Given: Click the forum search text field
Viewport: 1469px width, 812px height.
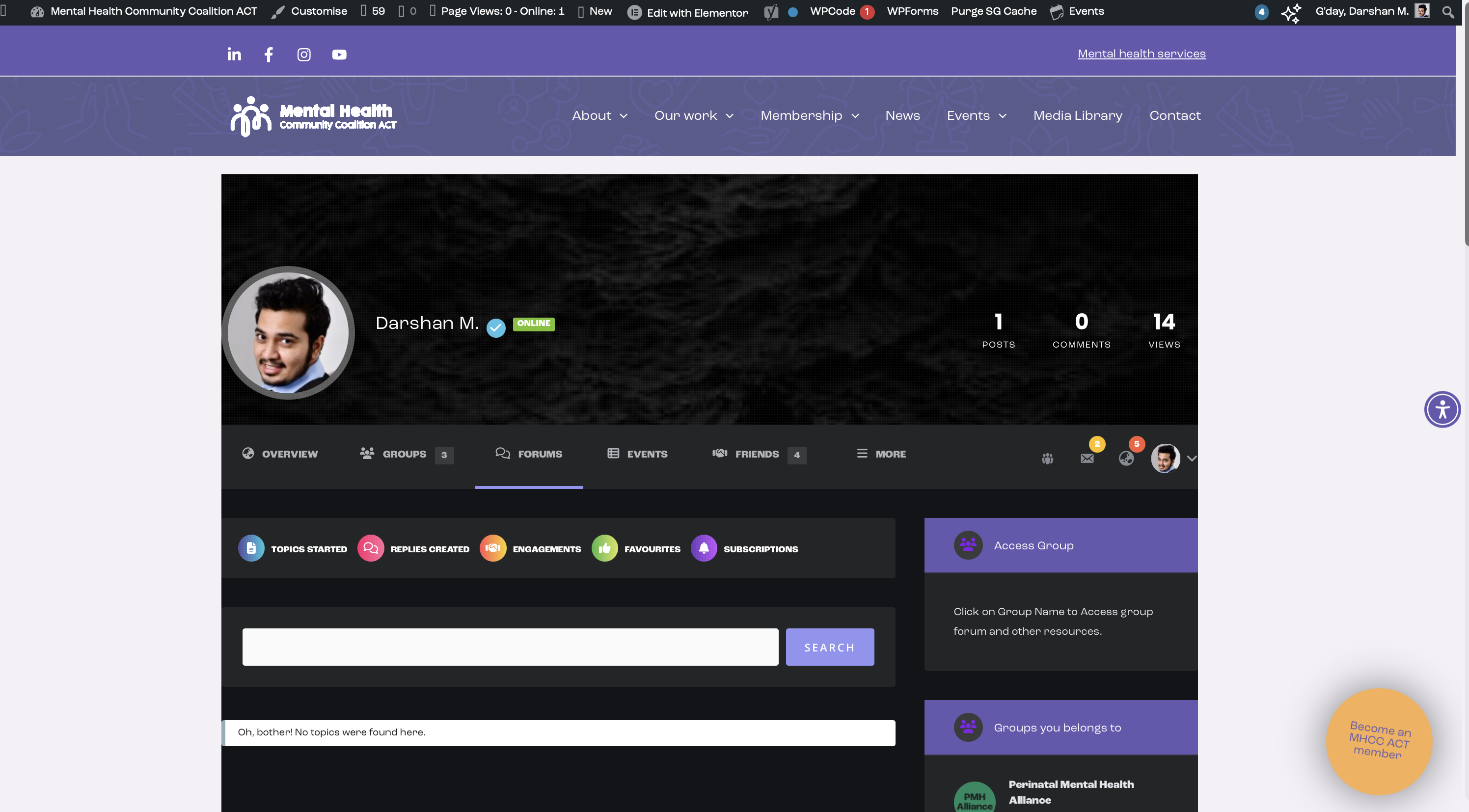Looking at the screenshot, I should pos(511,647).
